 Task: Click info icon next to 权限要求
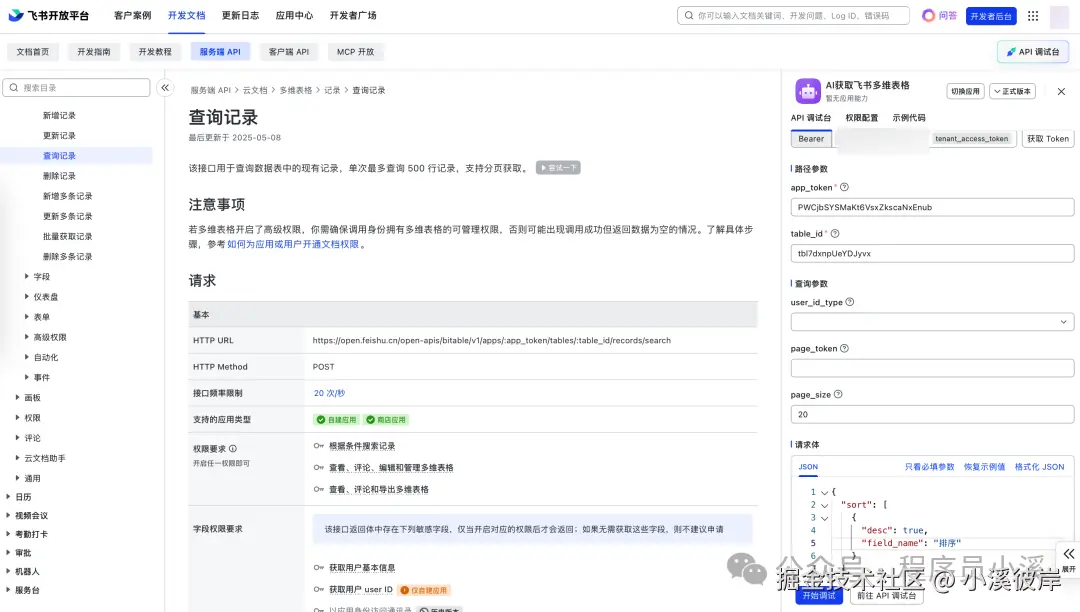coord(233,448)
